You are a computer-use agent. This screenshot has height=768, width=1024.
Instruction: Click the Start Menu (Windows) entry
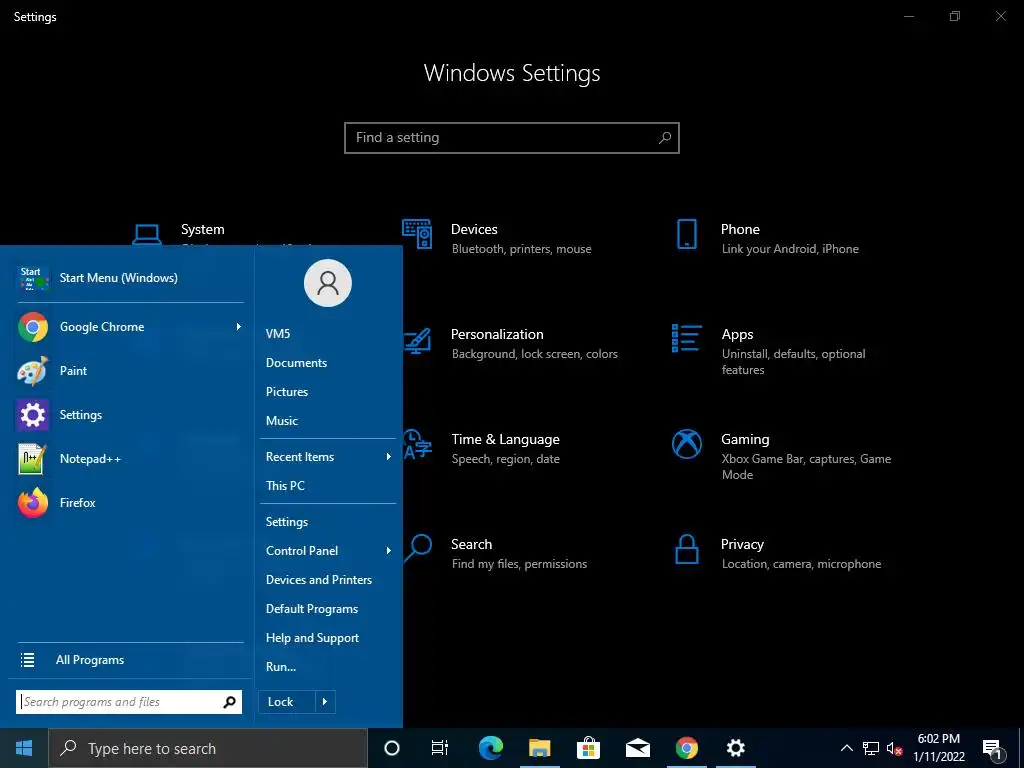(131, 278)
